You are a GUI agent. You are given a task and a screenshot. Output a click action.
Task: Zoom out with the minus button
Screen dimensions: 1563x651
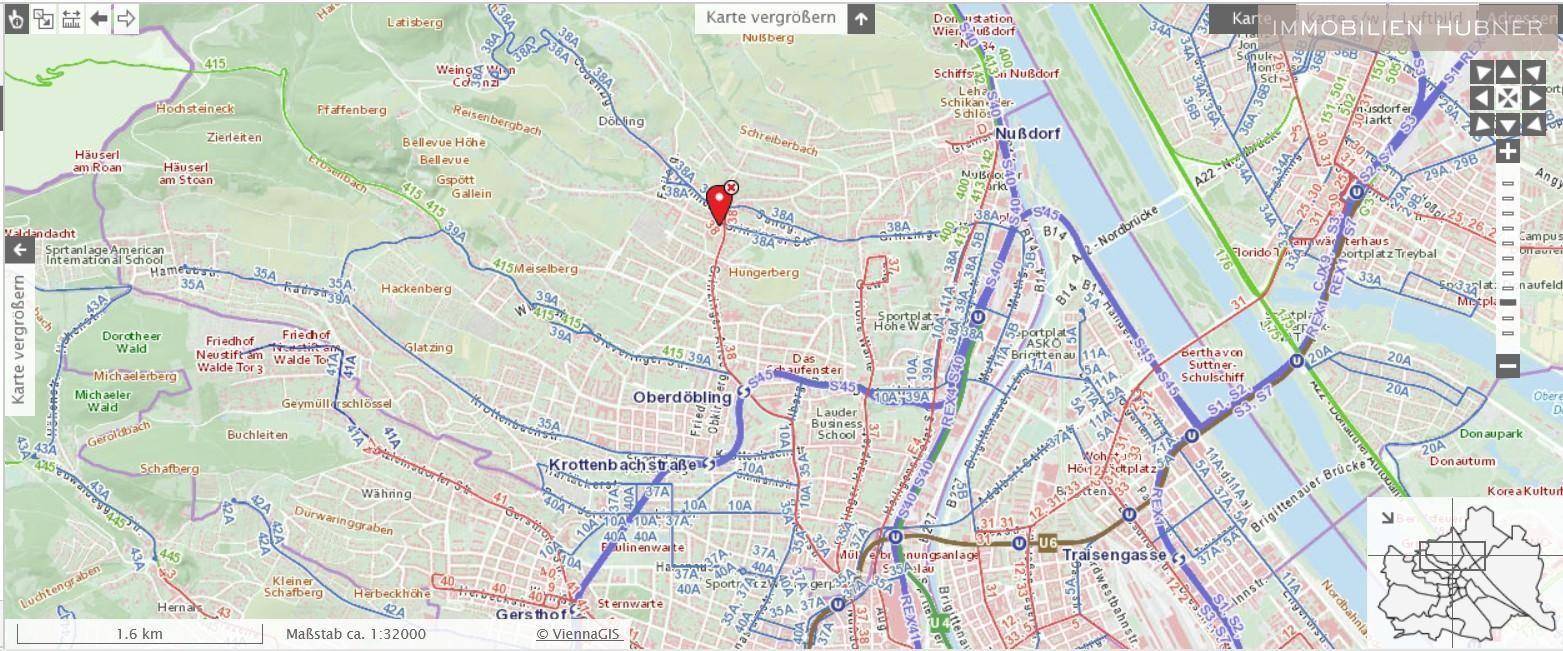tap(1508, 366)
